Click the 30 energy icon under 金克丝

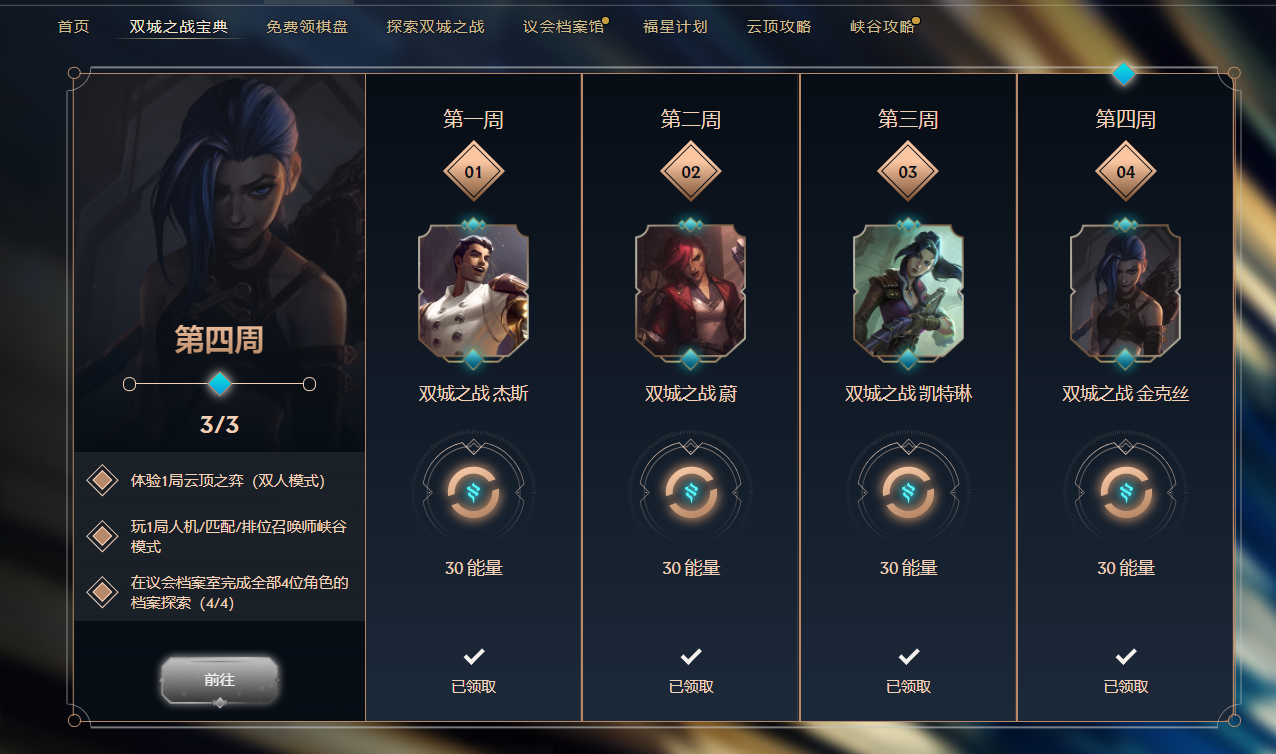click(1126, 492)
